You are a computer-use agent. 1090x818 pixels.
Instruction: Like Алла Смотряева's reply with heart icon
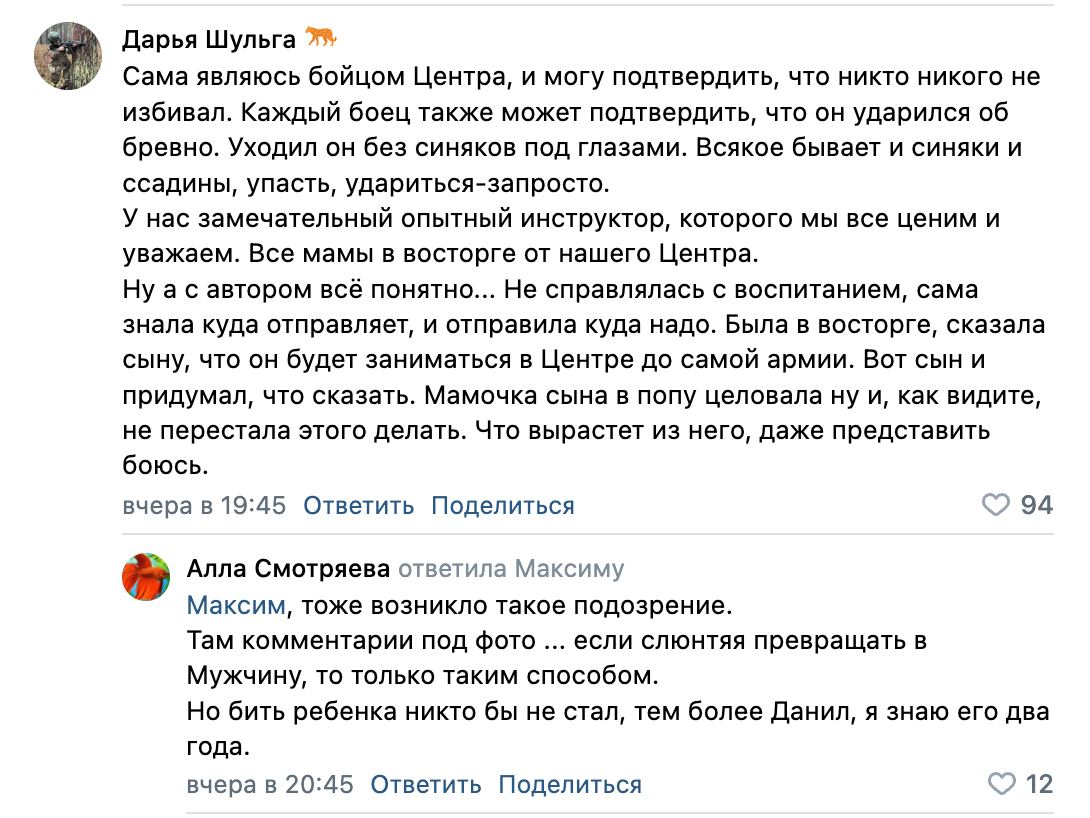(1001, 784)
